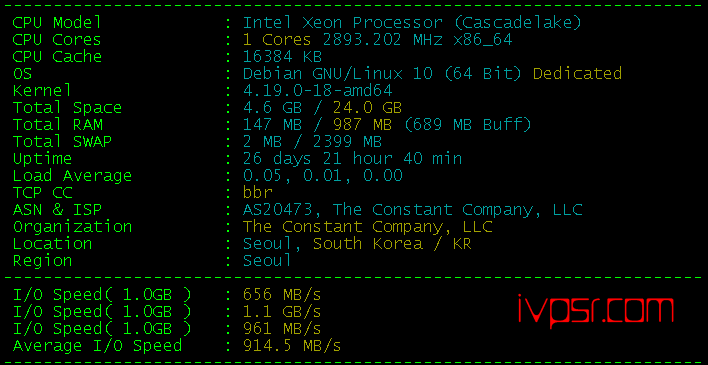
Task: Click kernel version 4.19.0-18-amd64
Action: [x=317, y=90]
